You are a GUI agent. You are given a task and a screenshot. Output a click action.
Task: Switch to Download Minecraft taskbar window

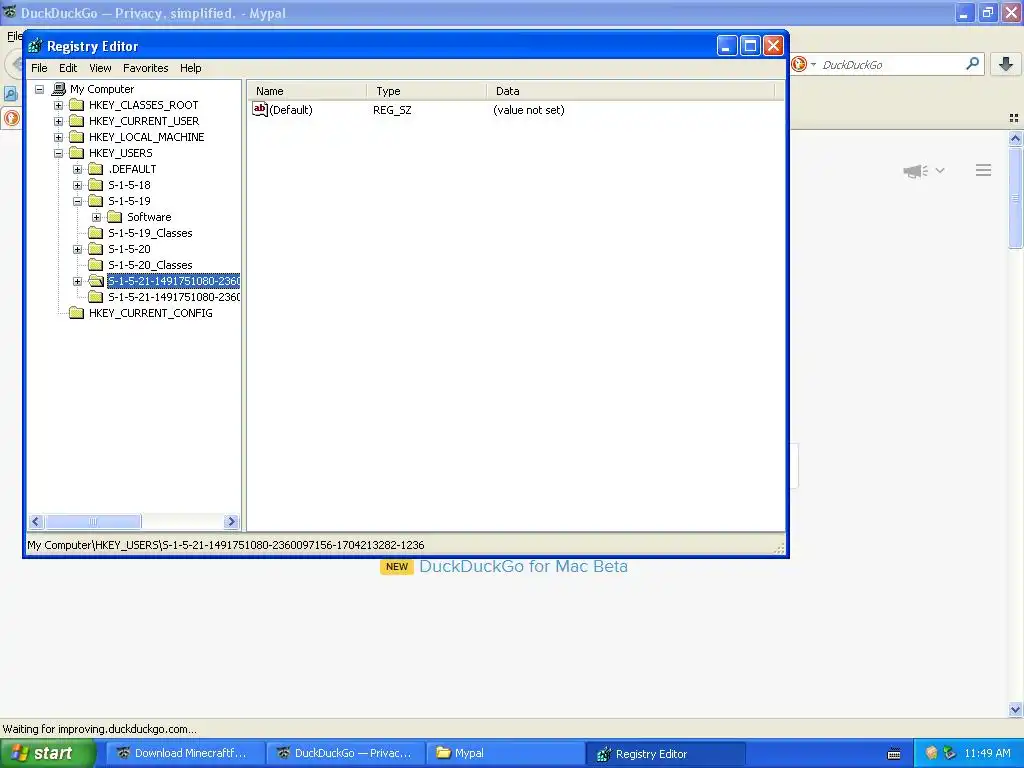185,754
